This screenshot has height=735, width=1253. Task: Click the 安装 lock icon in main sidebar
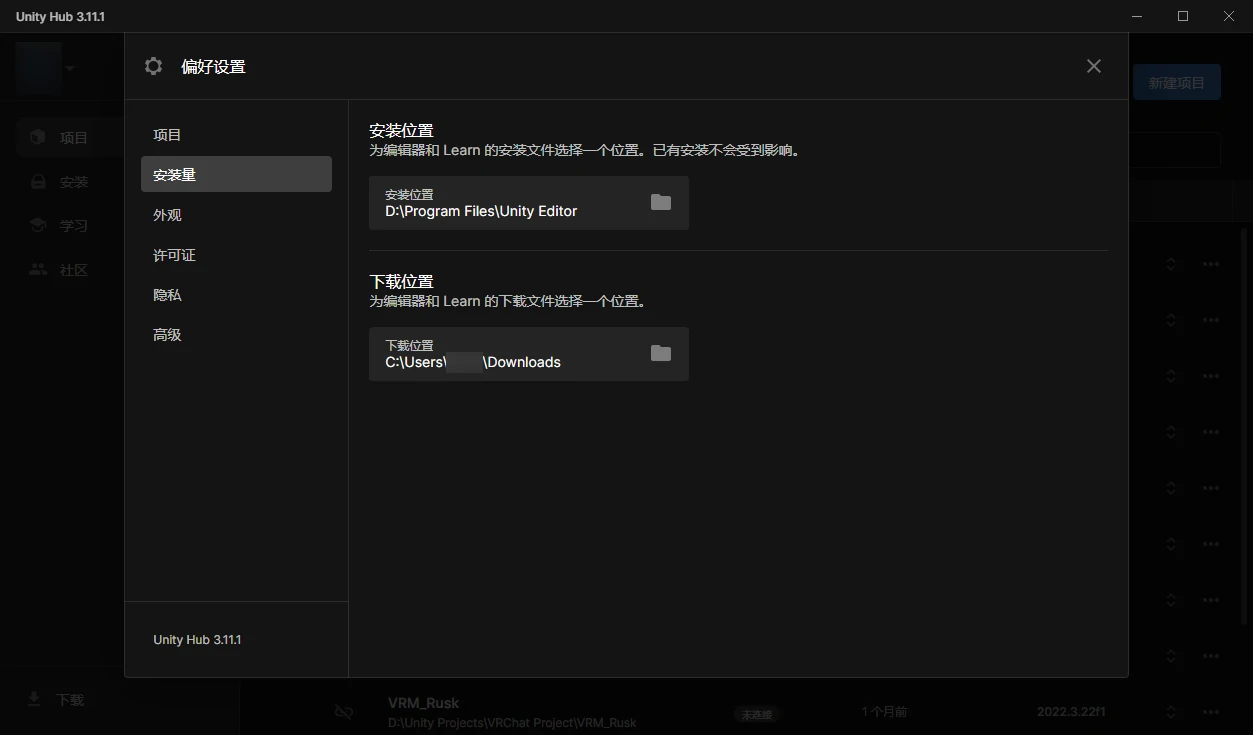pyautogui.click(x=38, y=182)
